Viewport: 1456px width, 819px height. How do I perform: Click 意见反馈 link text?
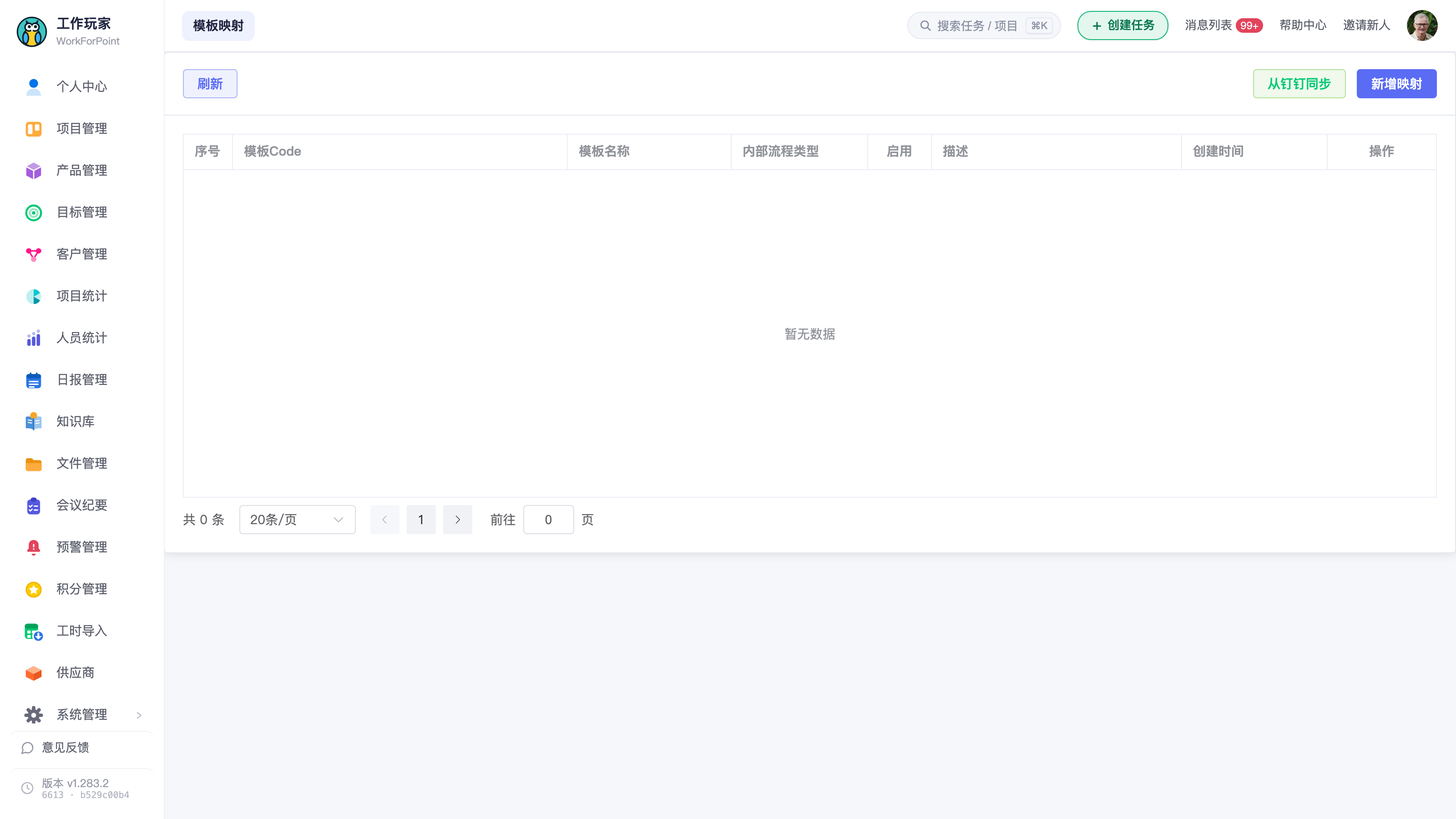(66, 748)
